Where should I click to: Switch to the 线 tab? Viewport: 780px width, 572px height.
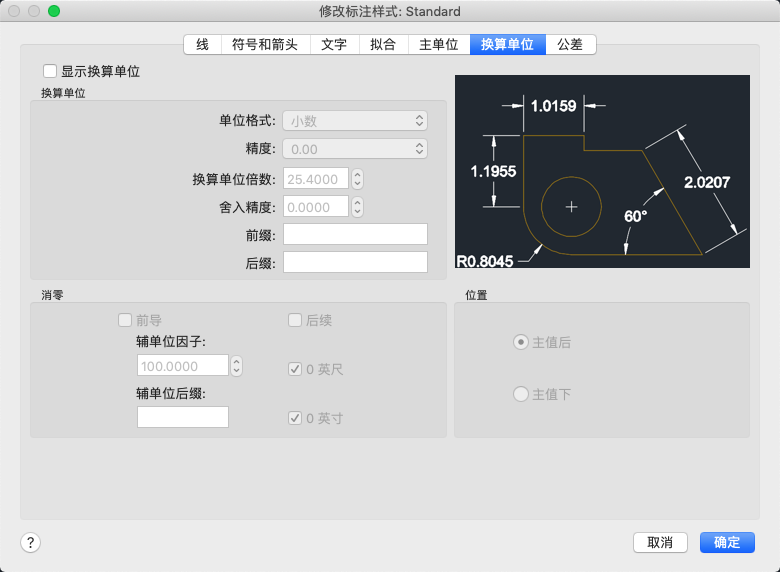(202, 44)
